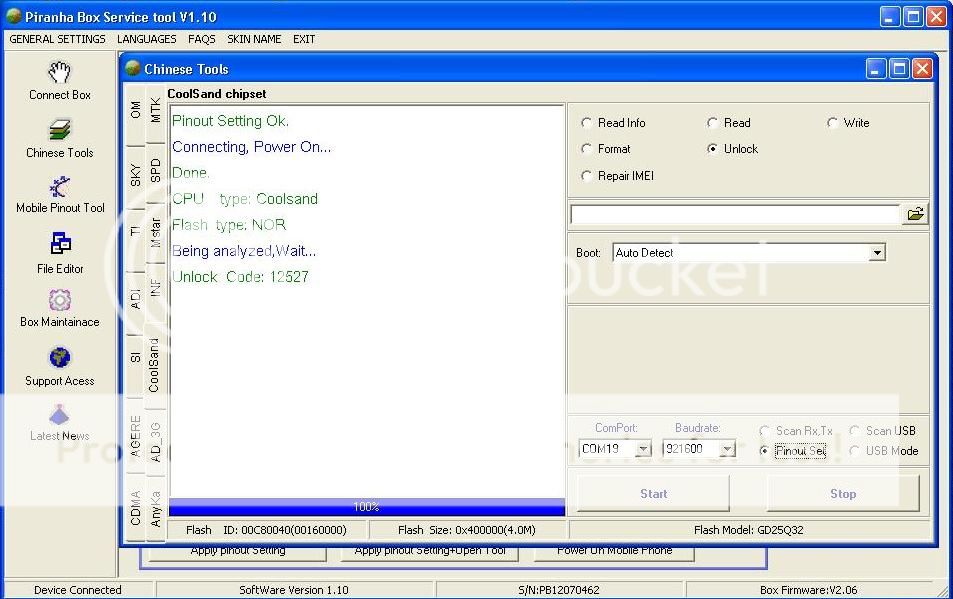
Task: Click the Pinout Setting Ok. log line
Action: (230, 121)
